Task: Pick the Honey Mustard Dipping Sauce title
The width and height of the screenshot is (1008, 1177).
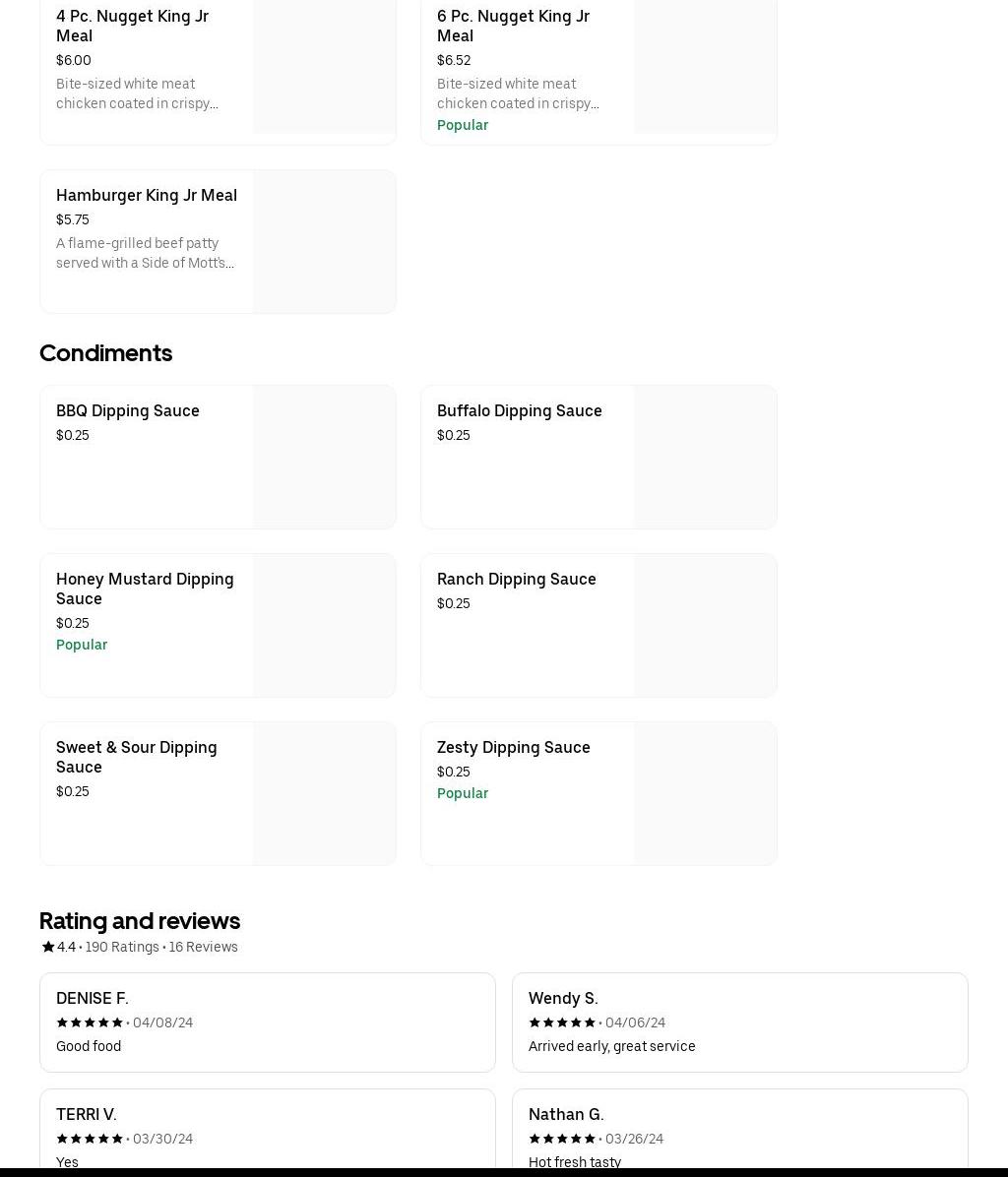Action: point(145,588)
